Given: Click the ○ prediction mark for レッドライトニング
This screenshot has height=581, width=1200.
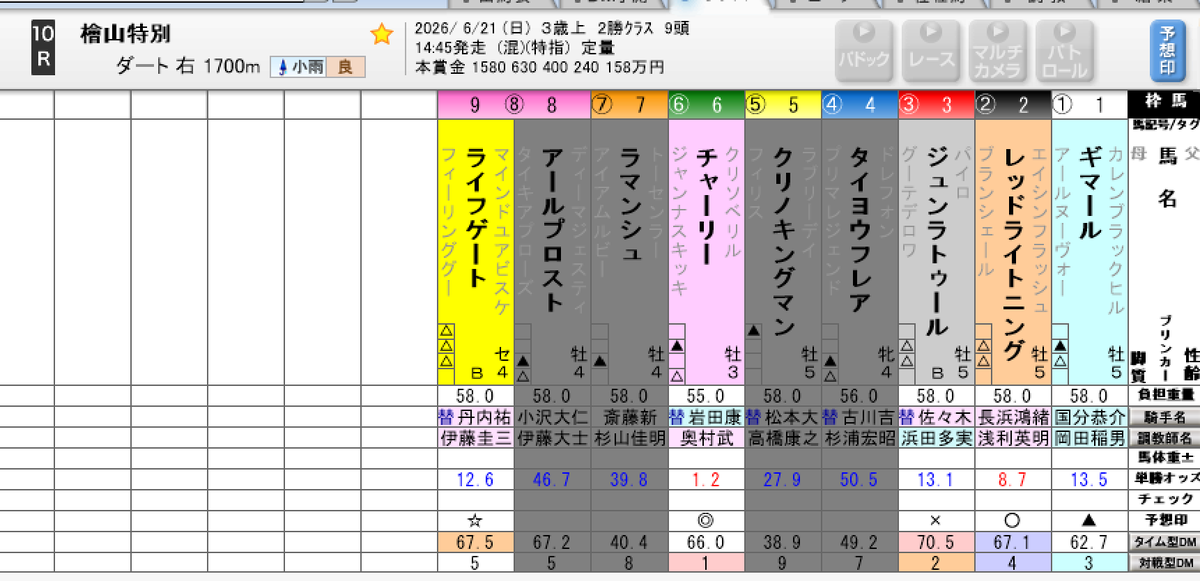Looking at the screenshot, I should pyautogui.click(x=1014, y=521).
